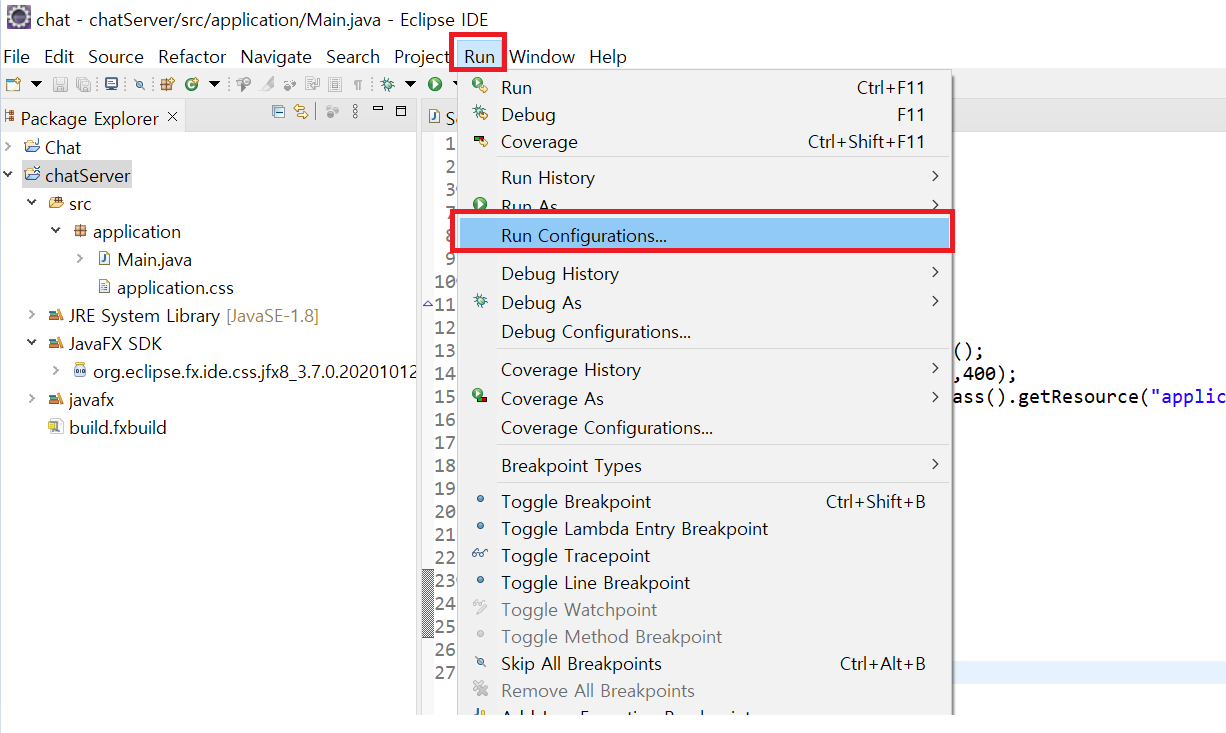Choose Toggle Tracepoint menu entry
The width and height of the screenshot is (1226, 733).
pyautogui.click(x=705, y=556)
